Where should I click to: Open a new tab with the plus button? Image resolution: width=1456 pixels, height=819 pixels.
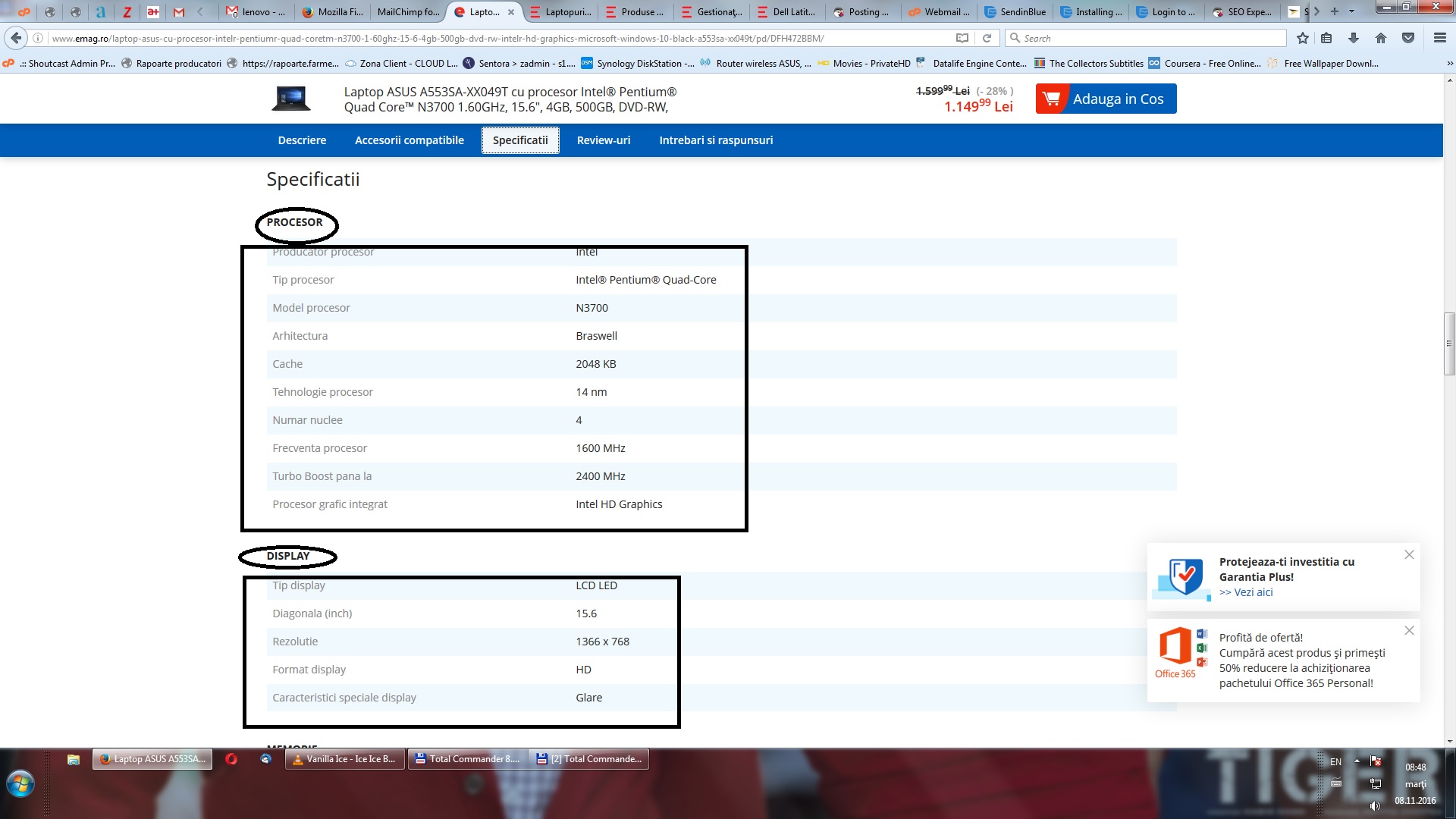click(1335, 11)
